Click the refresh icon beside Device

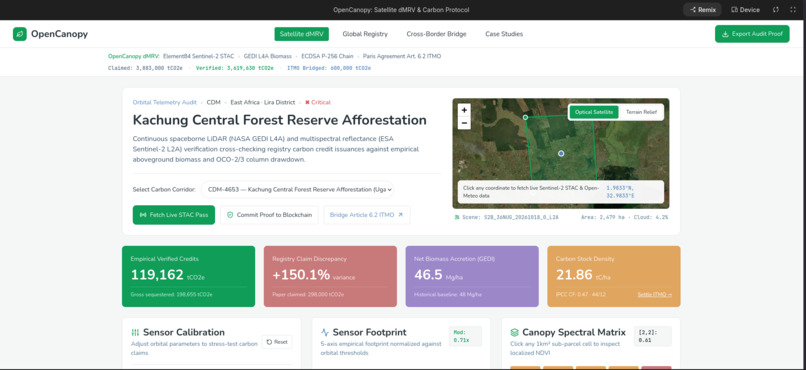776,10
